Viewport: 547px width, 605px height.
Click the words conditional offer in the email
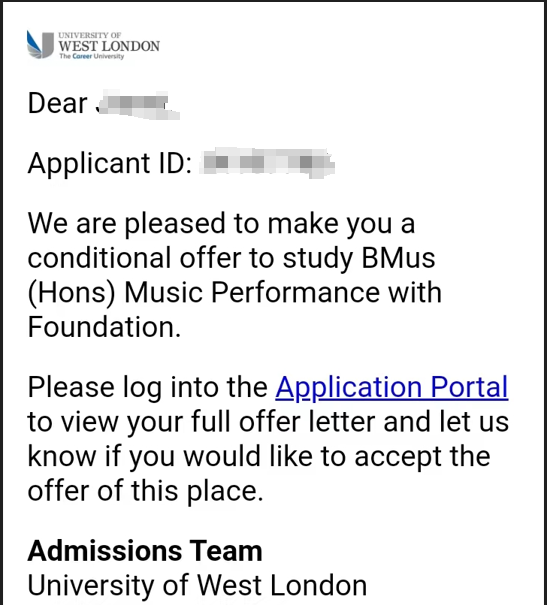tap(135, 258)
